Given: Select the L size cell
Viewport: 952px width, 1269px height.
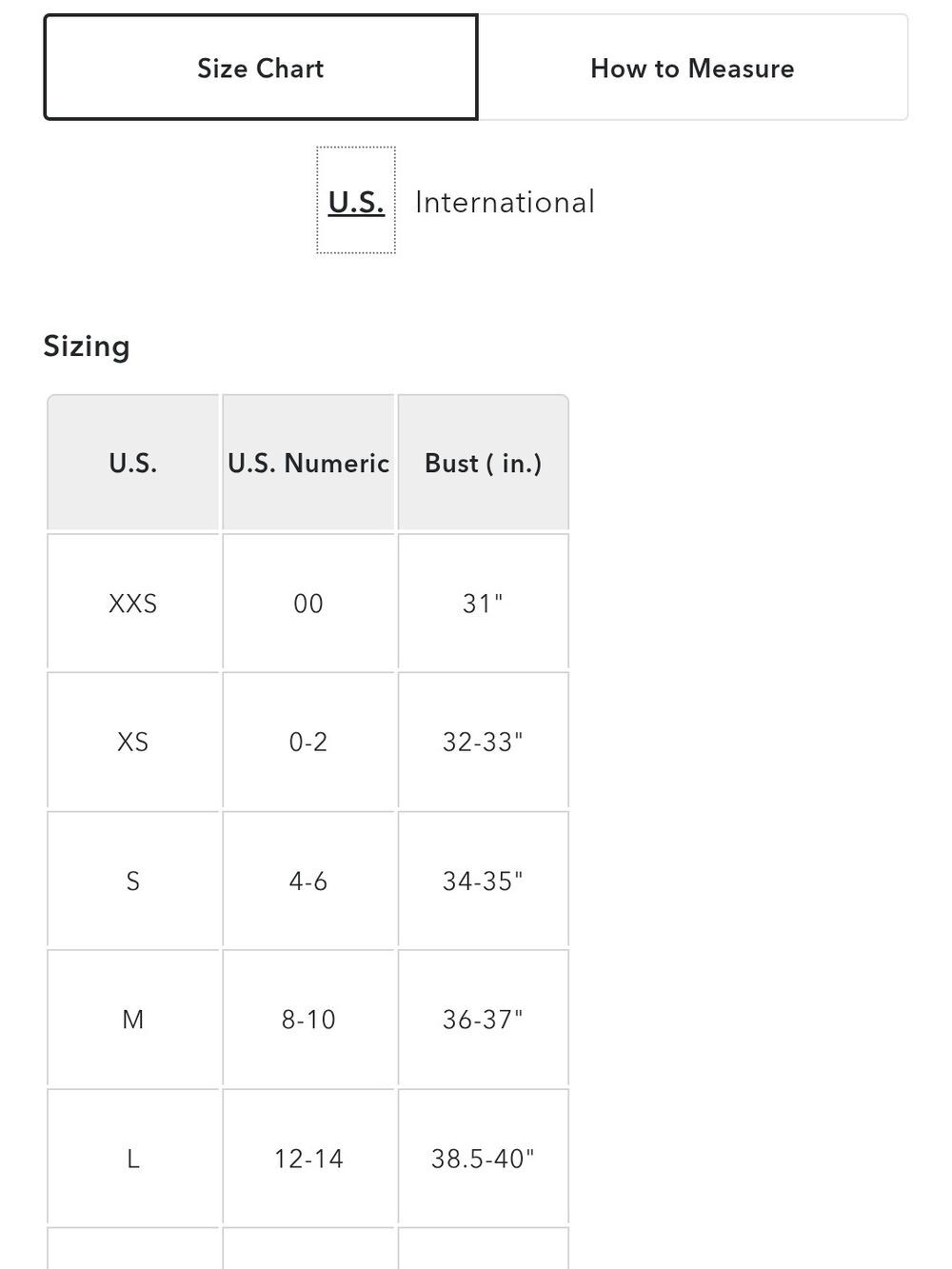Looking at the screenshot, I should [x=133, y=1158].
